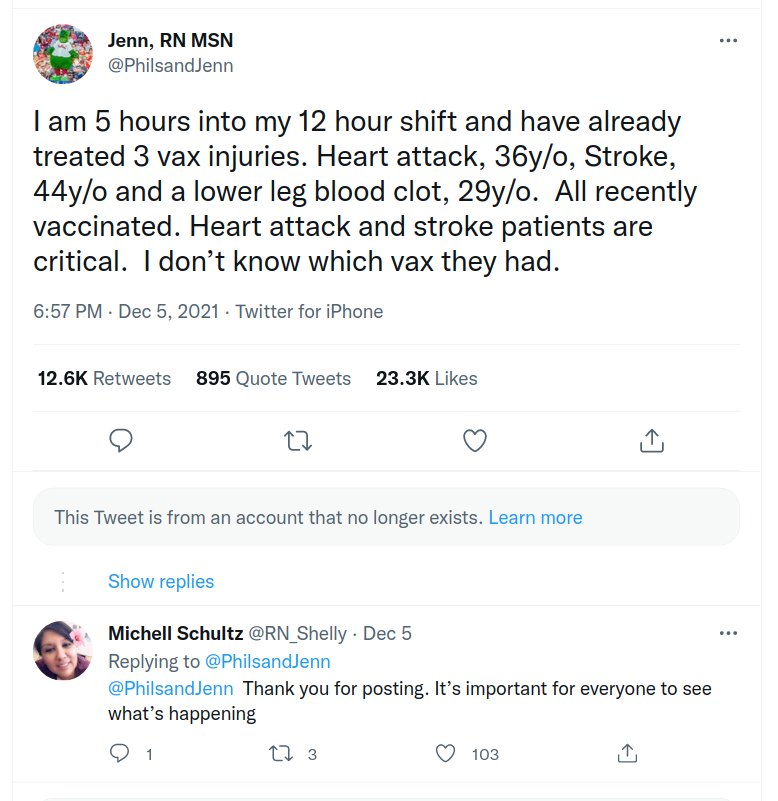Viewport: 778px width, 801px height.
Task: Click the Replying to @PhilsandJenn mention
Action: tap(268, 662)
